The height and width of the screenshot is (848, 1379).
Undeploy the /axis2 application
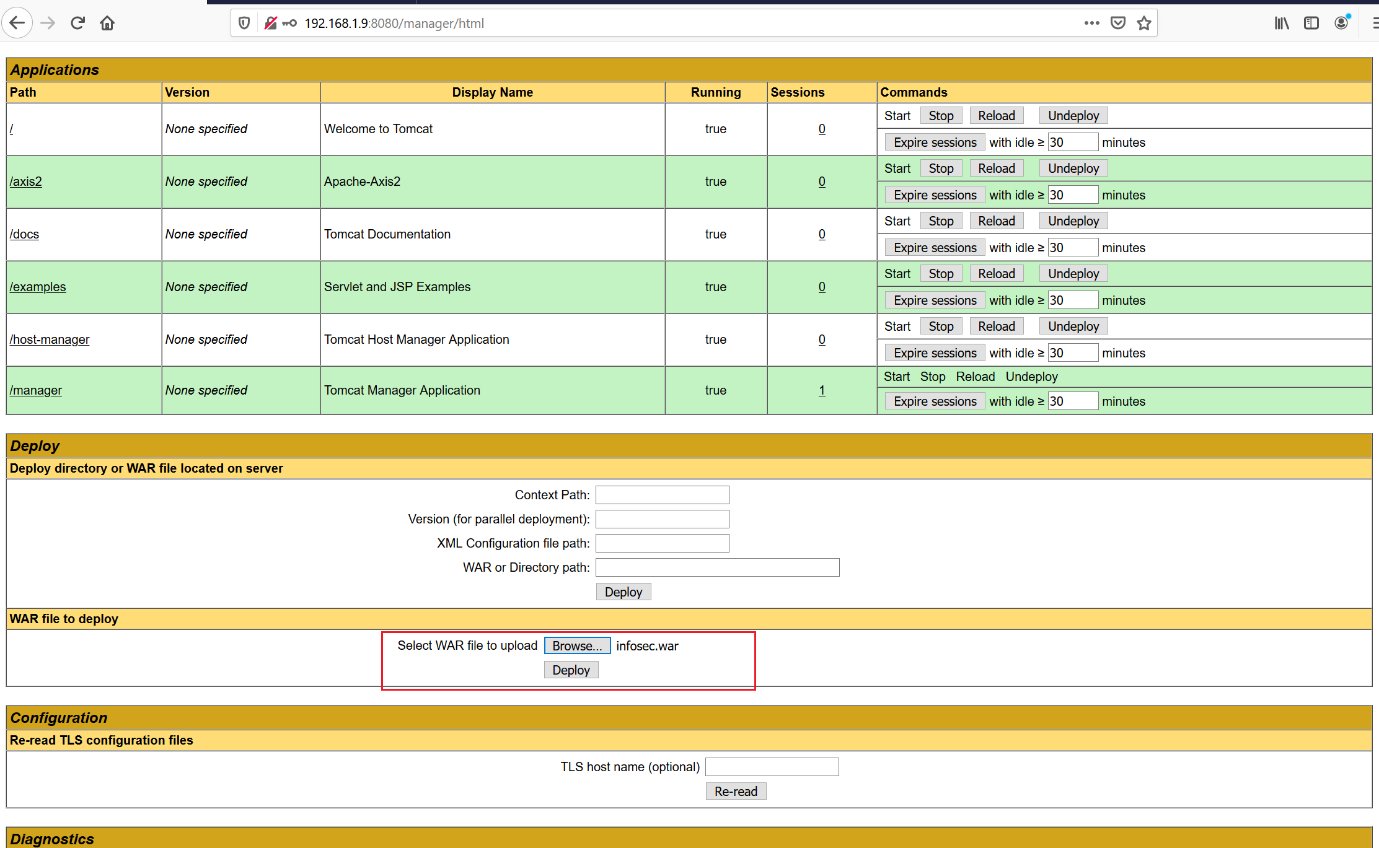(x=1073, y=169)
